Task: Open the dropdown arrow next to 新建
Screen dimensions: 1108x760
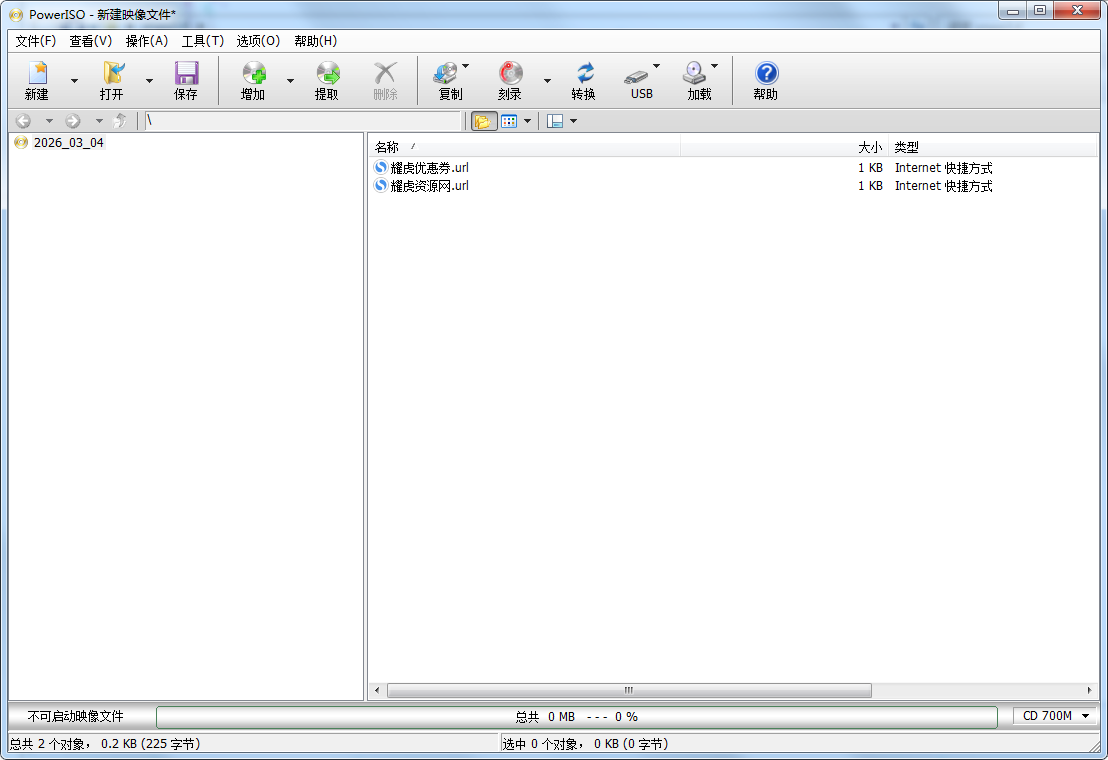Action: tap(74, 81)
